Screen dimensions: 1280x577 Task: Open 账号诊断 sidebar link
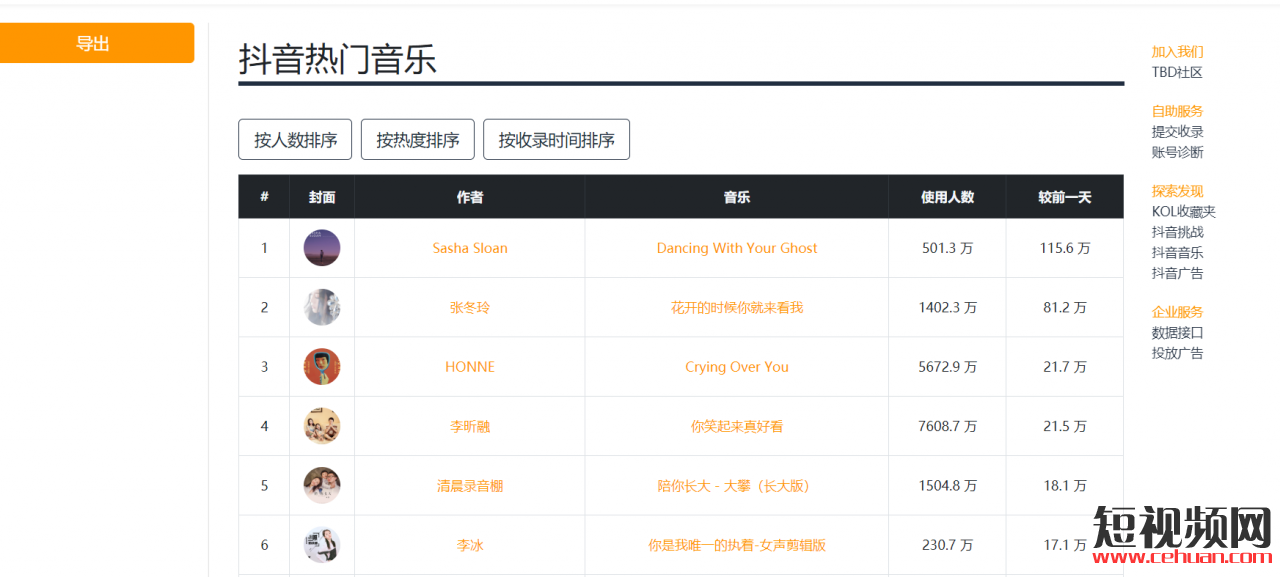1177,152
